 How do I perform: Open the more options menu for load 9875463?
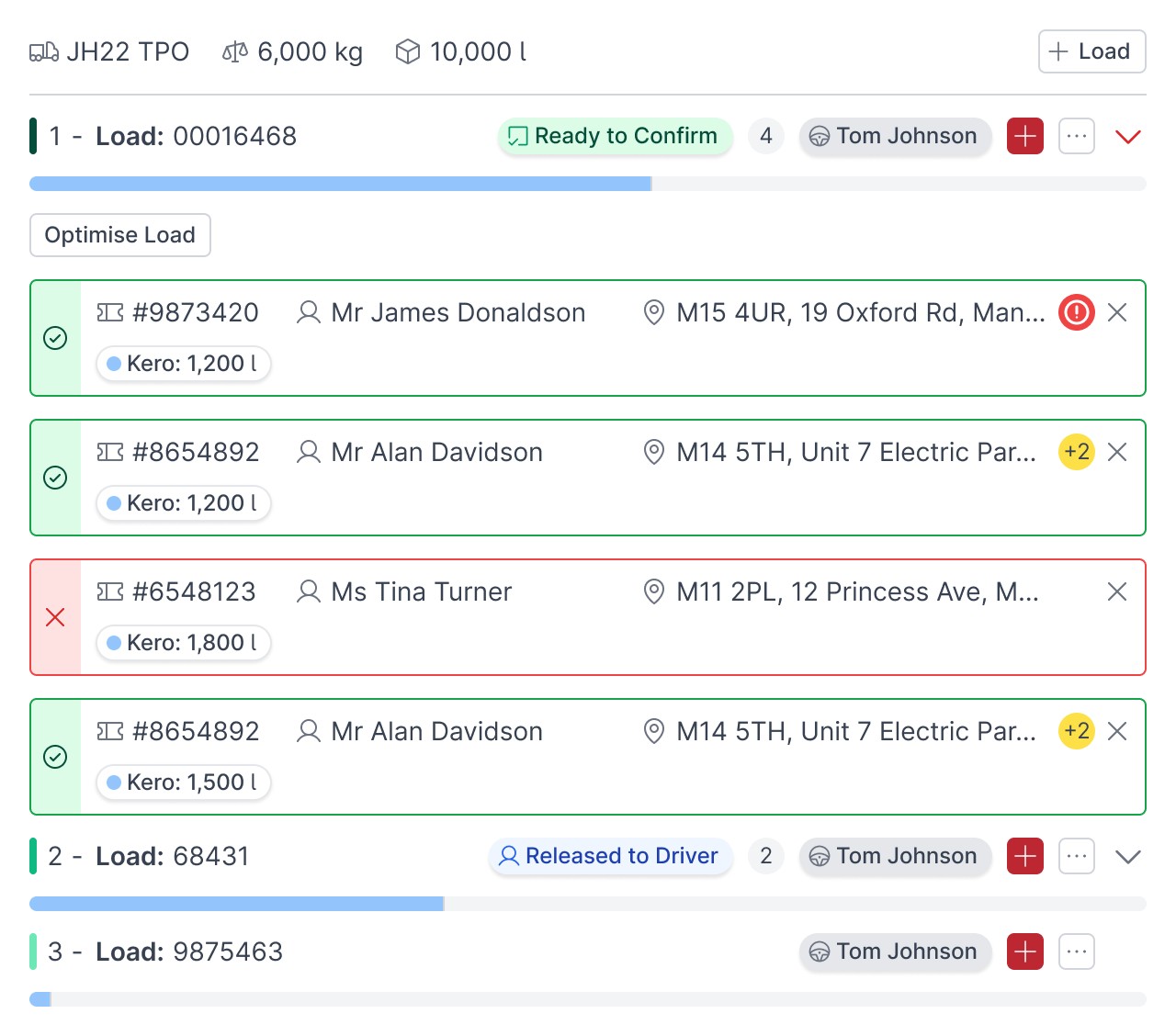pos(1077,952)
